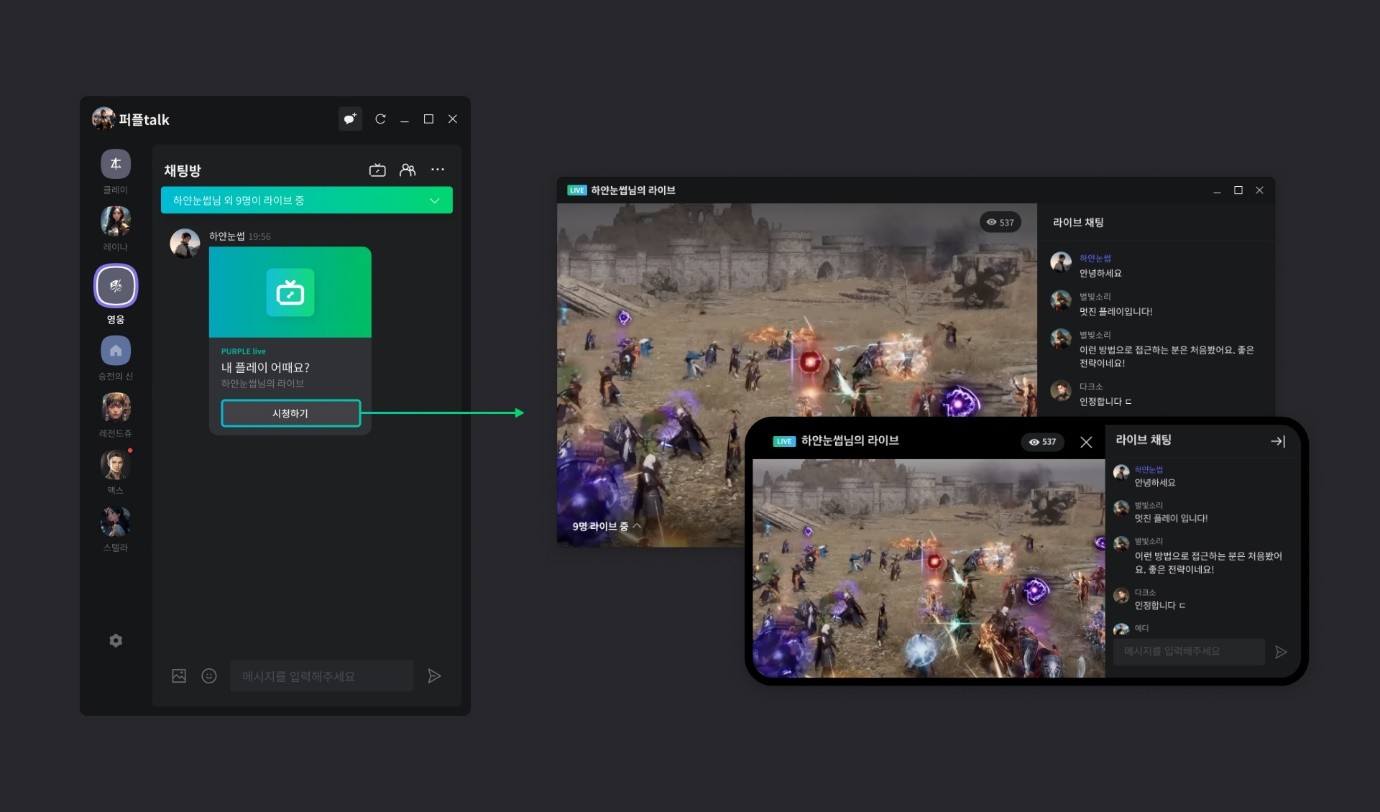Open settings gear in 퍼플talk sidebar

(116, 640)
